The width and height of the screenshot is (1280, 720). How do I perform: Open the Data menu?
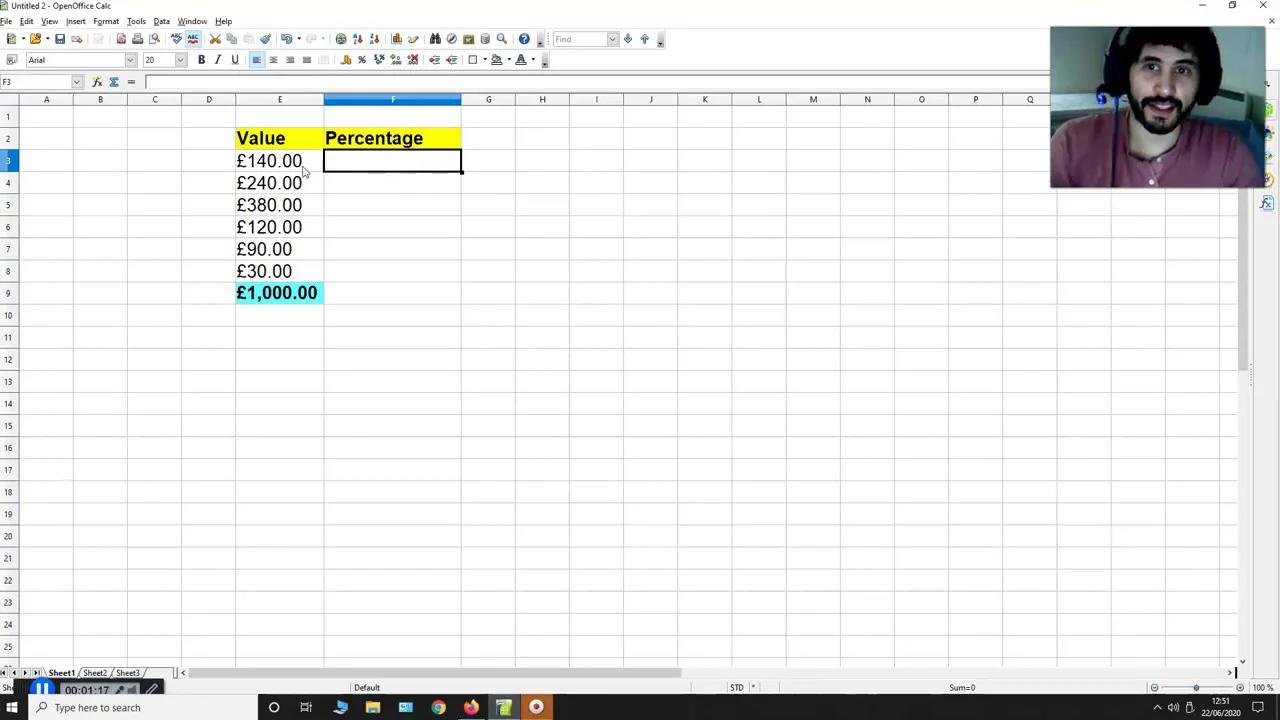161,20
